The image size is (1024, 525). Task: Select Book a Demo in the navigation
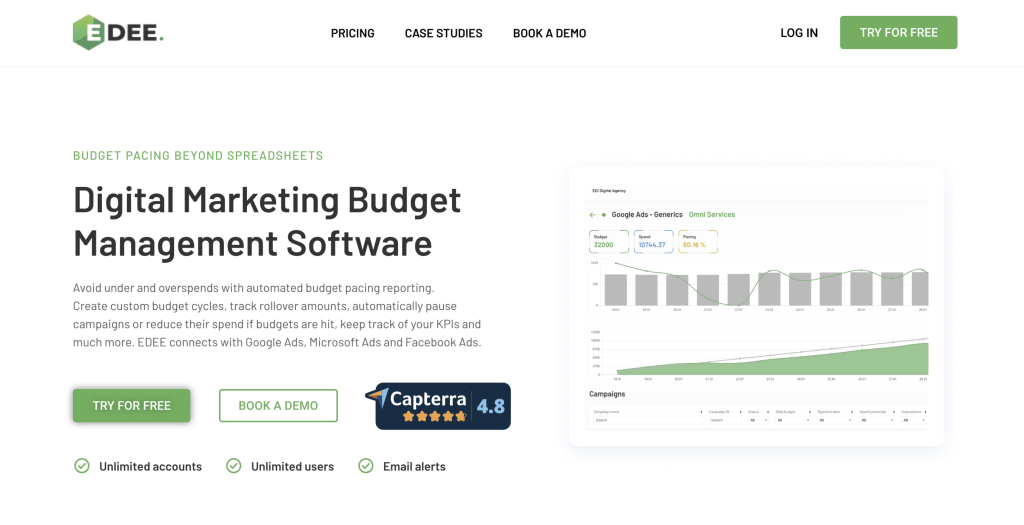click(x=549, y=33)
